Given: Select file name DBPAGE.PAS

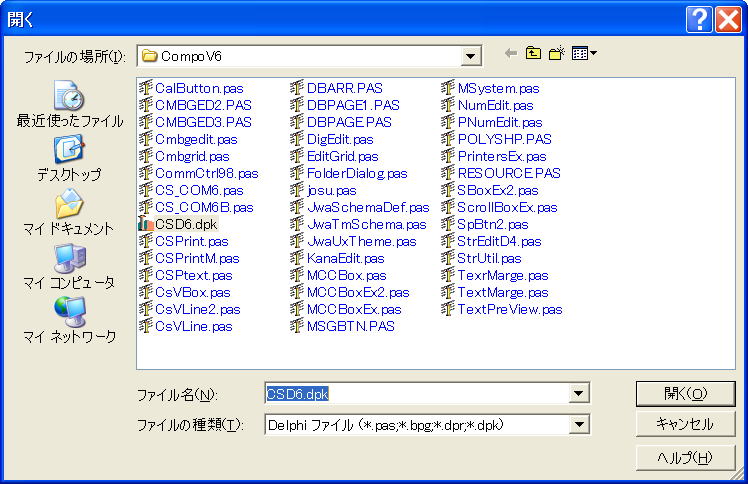Looking at the screenshot, I should (x=349, y=122).
